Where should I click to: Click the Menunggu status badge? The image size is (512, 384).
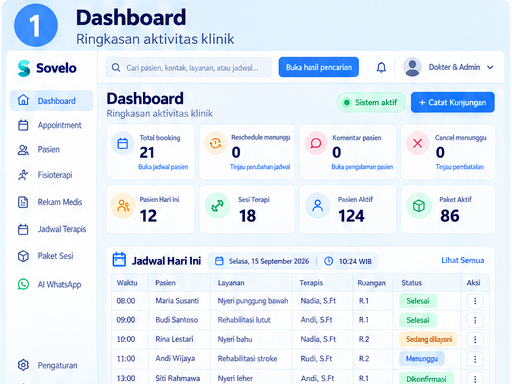422,359
